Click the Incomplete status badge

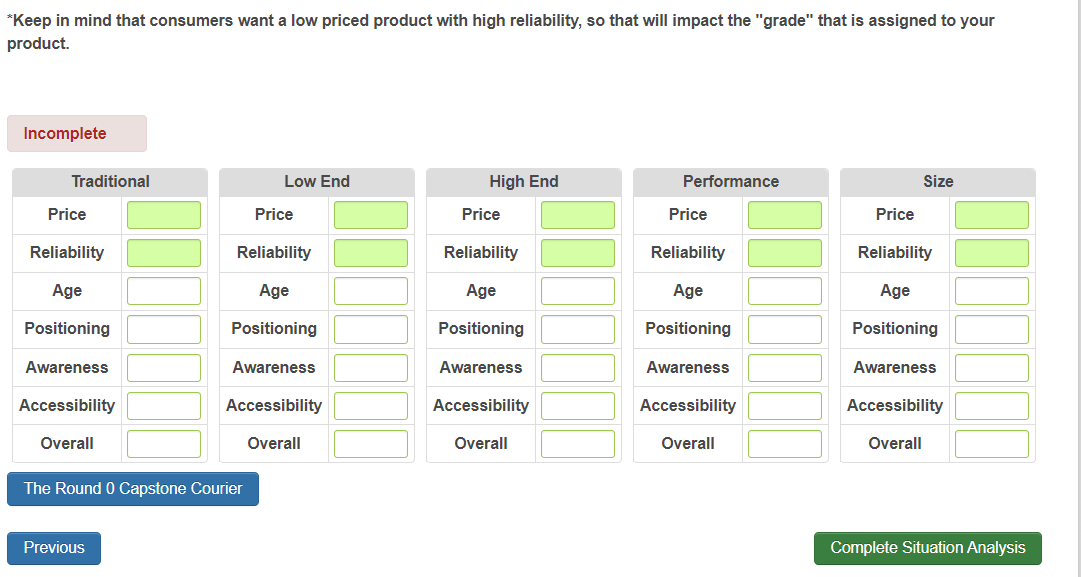77,134
